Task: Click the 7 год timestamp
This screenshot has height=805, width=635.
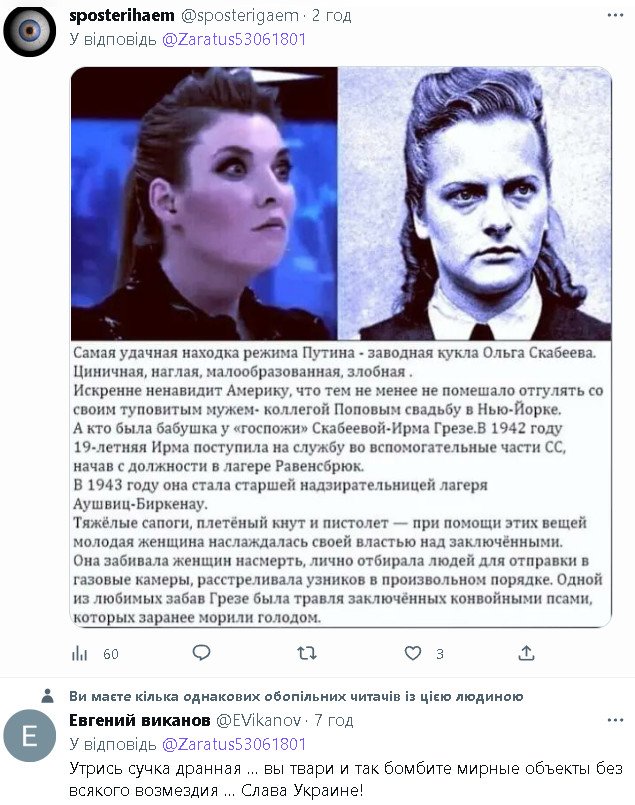Action: (334, 721)
